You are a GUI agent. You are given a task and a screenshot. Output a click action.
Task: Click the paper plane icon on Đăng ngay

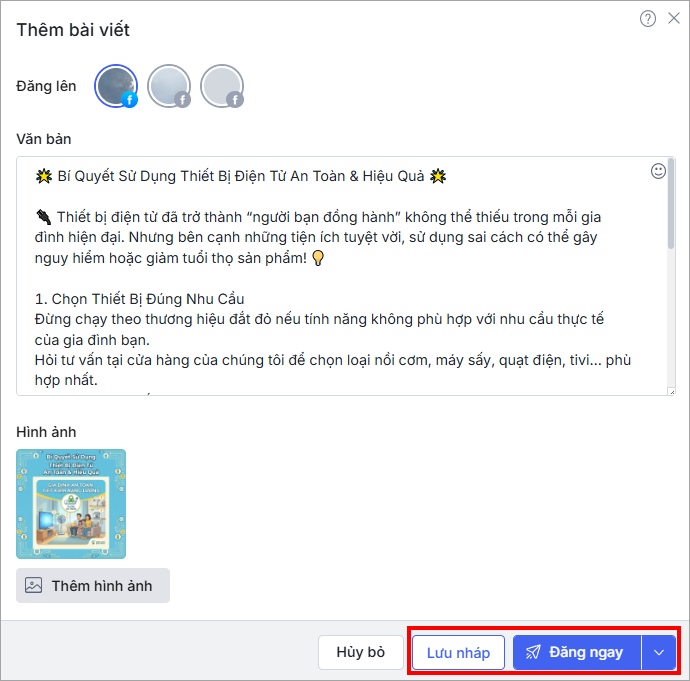point(533,652)
